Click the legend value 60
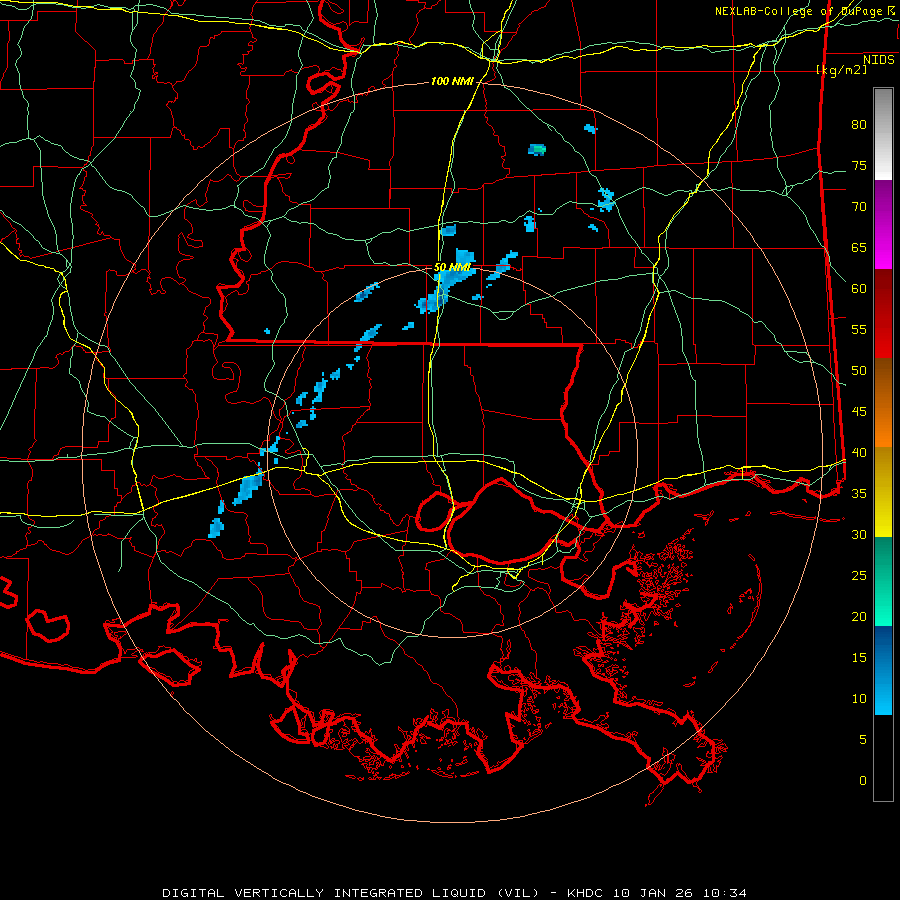900x900 pixels. pyautogui.click(x=859, y=289)
